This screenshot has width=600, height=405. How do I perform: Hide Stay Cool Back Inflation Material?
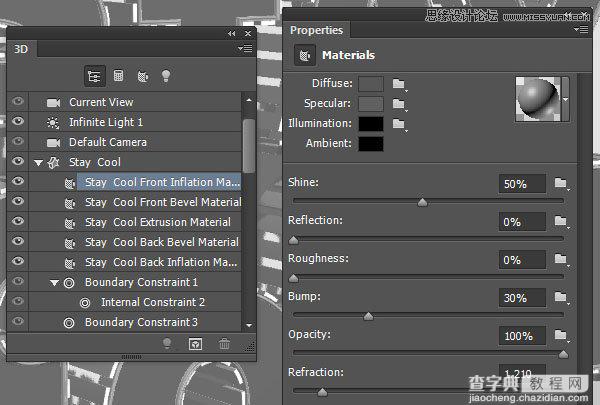18,261
